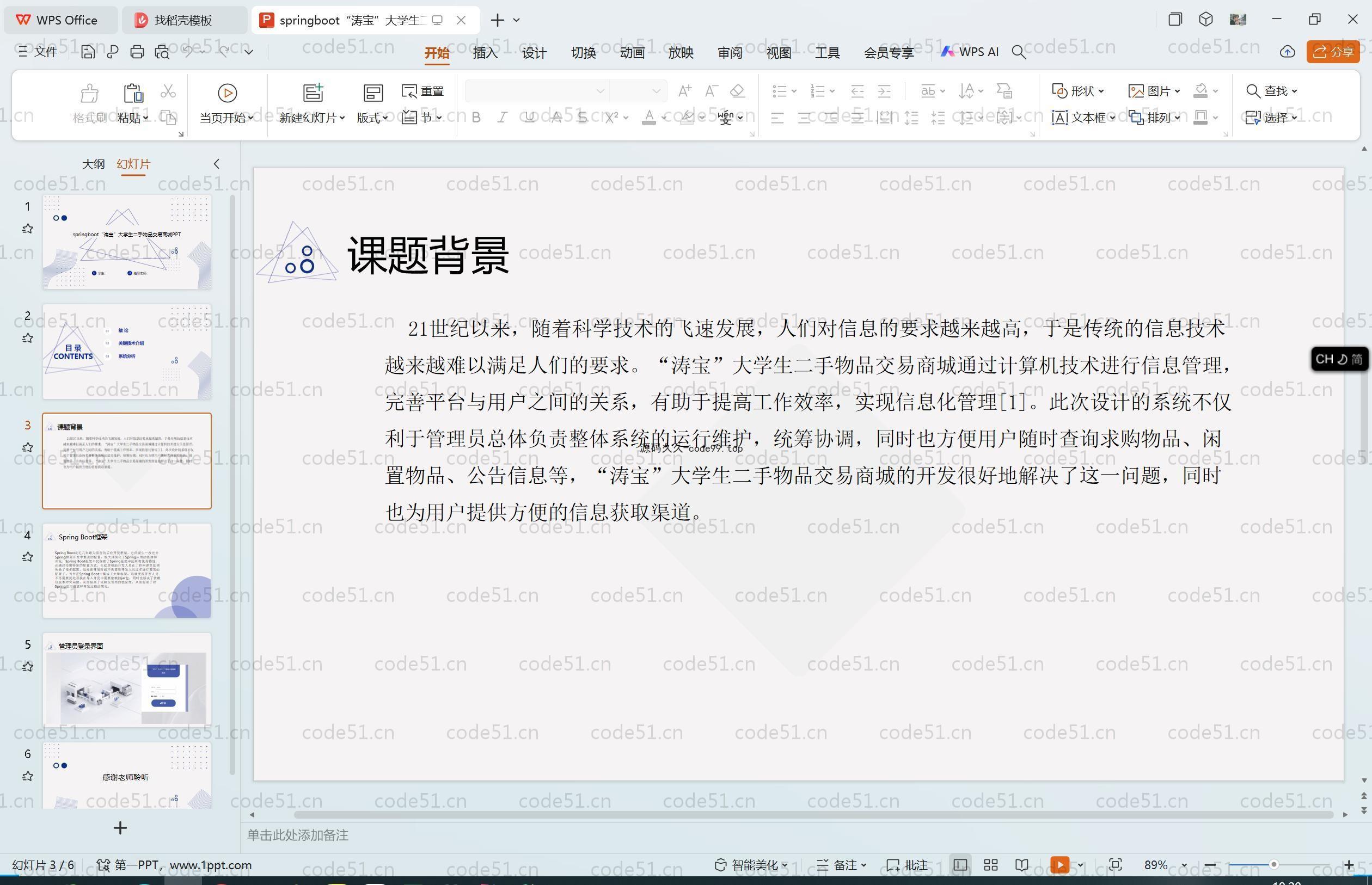Click the Format Painter brush
The image size is (1372, 885).
(x=89, y=93)
